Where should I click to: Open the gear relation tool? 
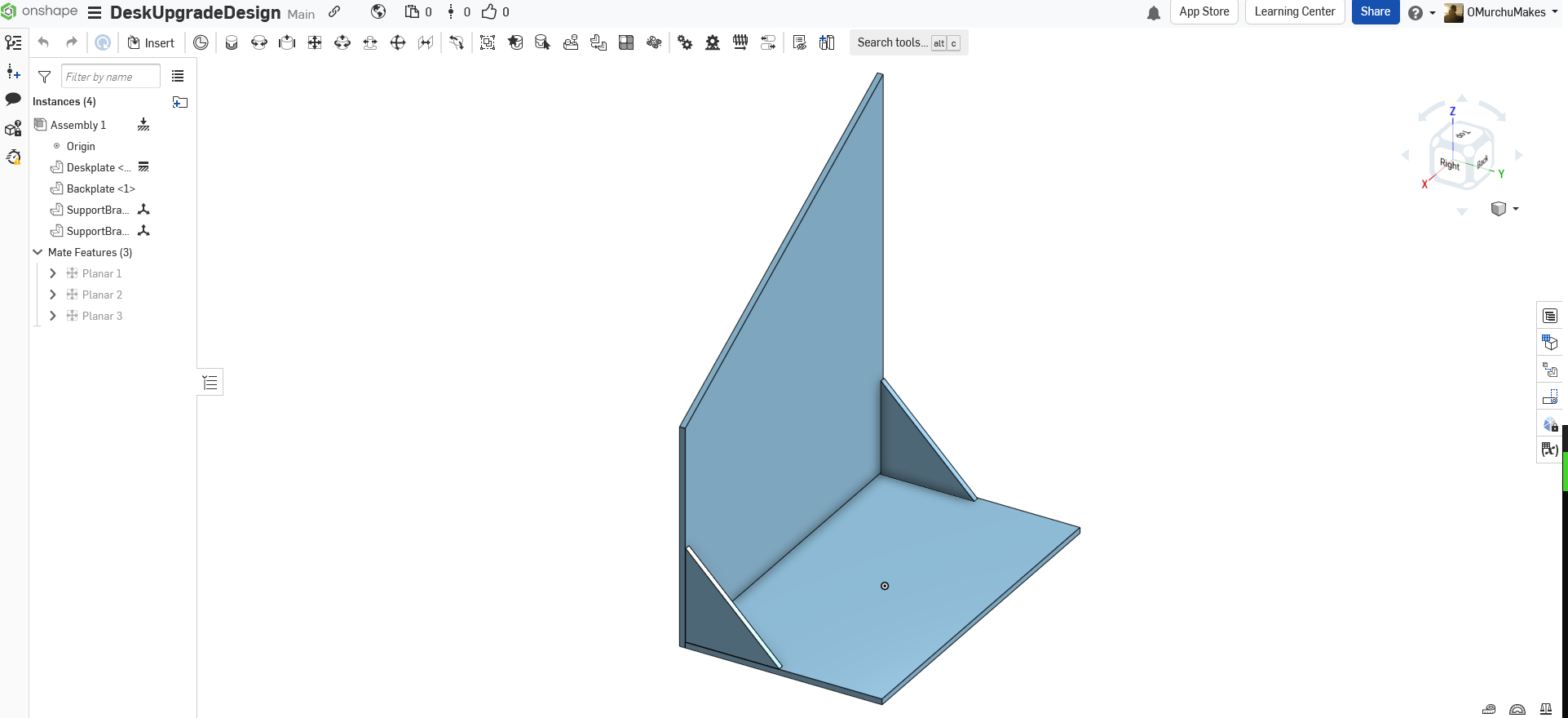click(x=685, y=42)
